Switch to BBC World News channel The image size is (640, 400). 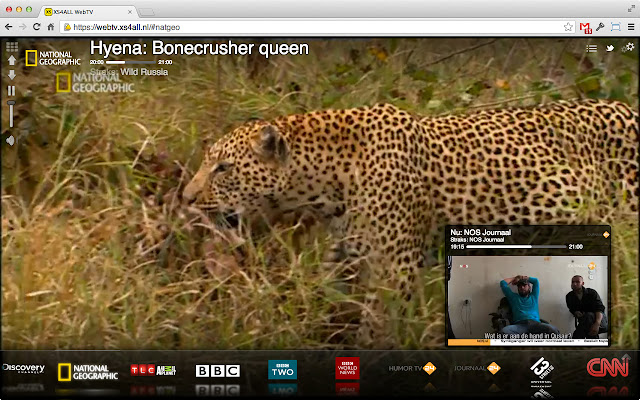tap(349, 370)
